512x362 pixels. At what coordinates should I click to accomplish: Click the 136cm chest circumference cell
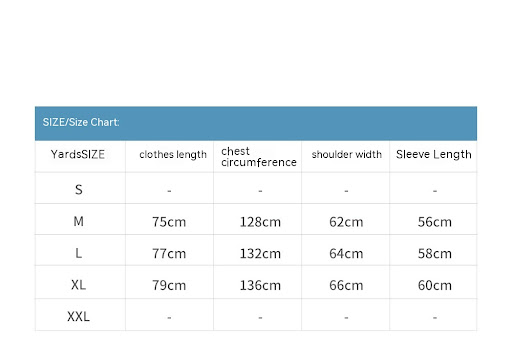click(260, 285)
